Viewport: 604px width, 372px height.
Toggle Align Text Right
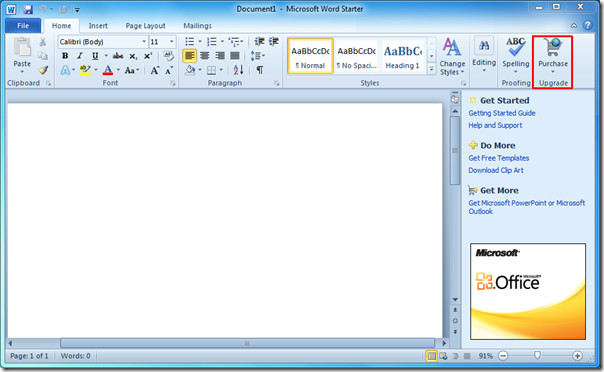coord(220,56)
